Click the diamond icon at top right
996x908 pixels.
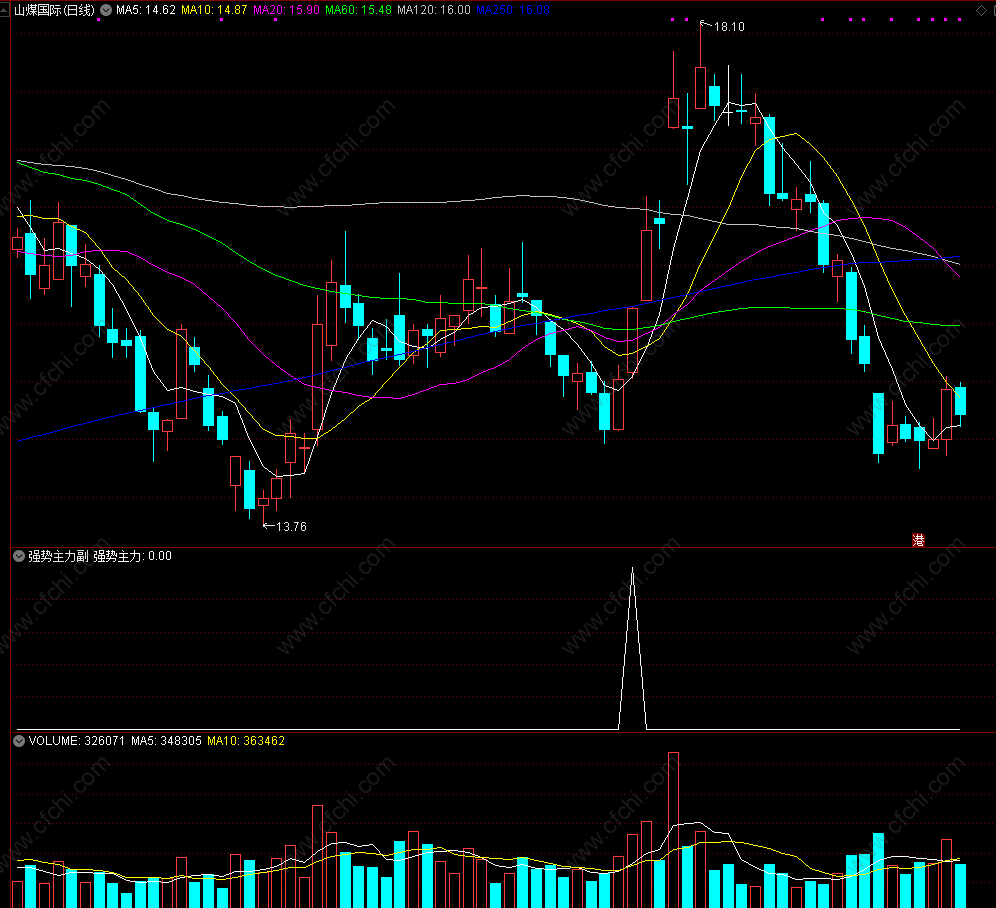tap(981, 10)
